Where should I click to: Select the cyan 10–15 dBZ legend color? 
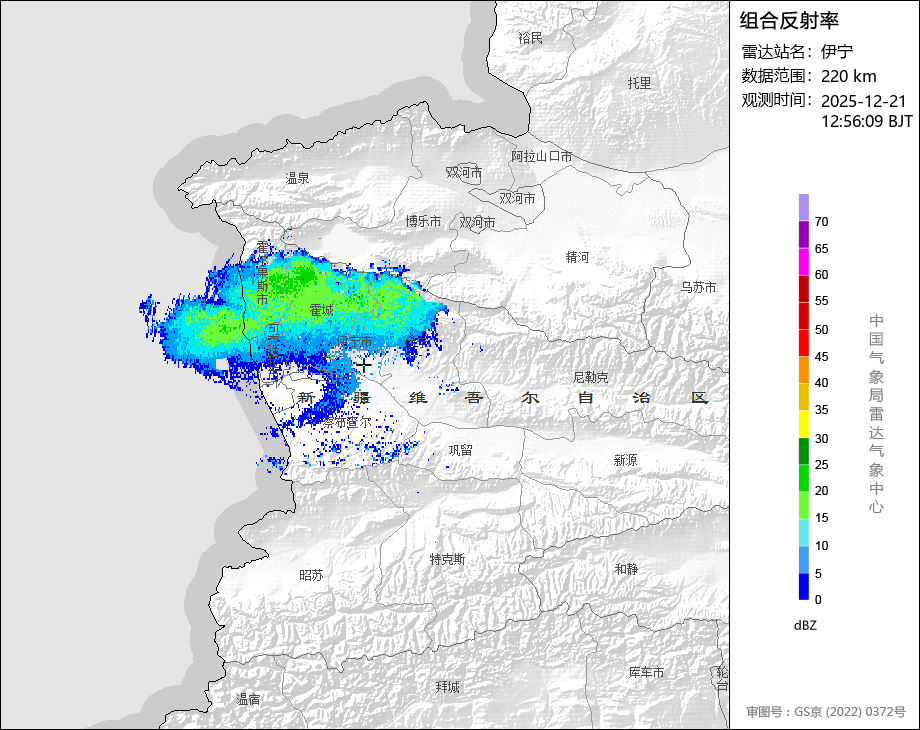803,532
